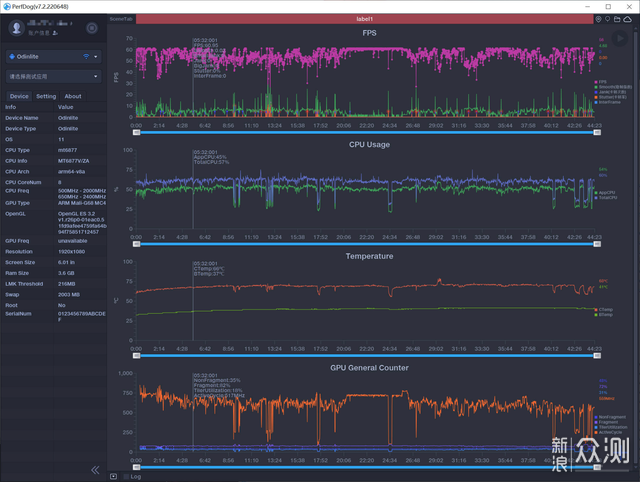640x482 pixels.
Task: Toggle AppCPU series in CPU legend
Action: pyautogui.click(x=605, y=193)
